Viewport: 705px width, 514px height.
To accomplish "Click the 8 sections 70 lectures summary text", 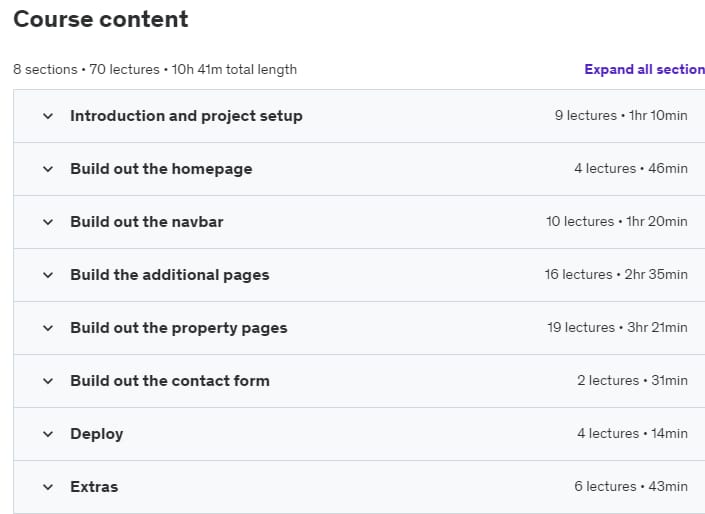I will (x=155, y=70).
